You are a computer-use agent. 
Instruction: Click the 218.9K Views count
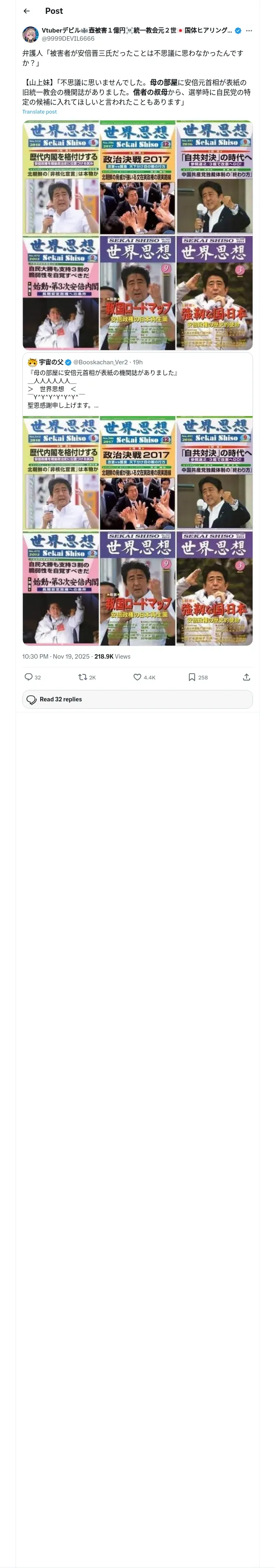pos(113,656)
